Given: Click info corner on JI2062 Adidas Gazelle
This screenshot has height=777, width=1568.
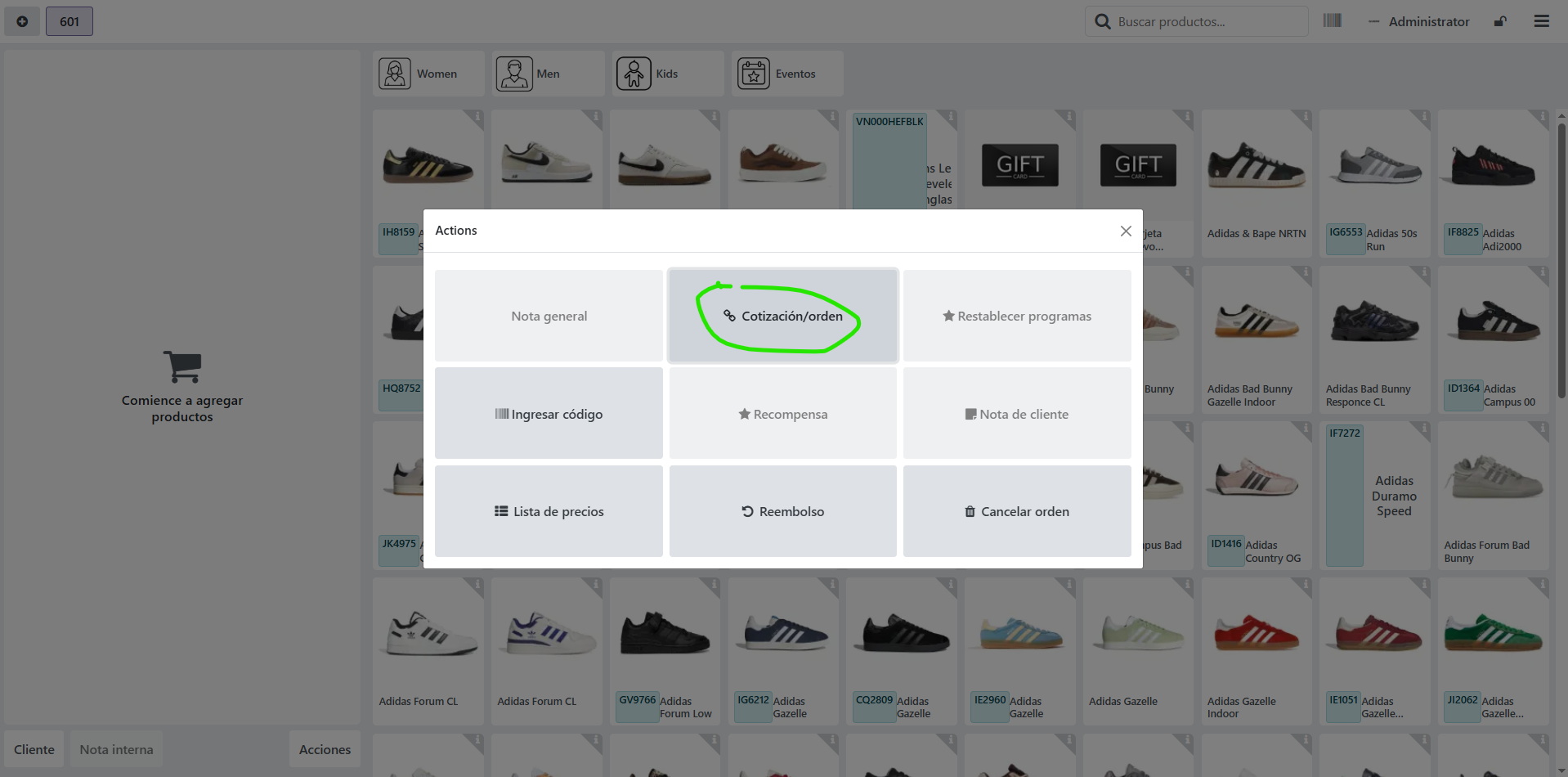Looking at the screenshot, I should (x=1542, y=585).
